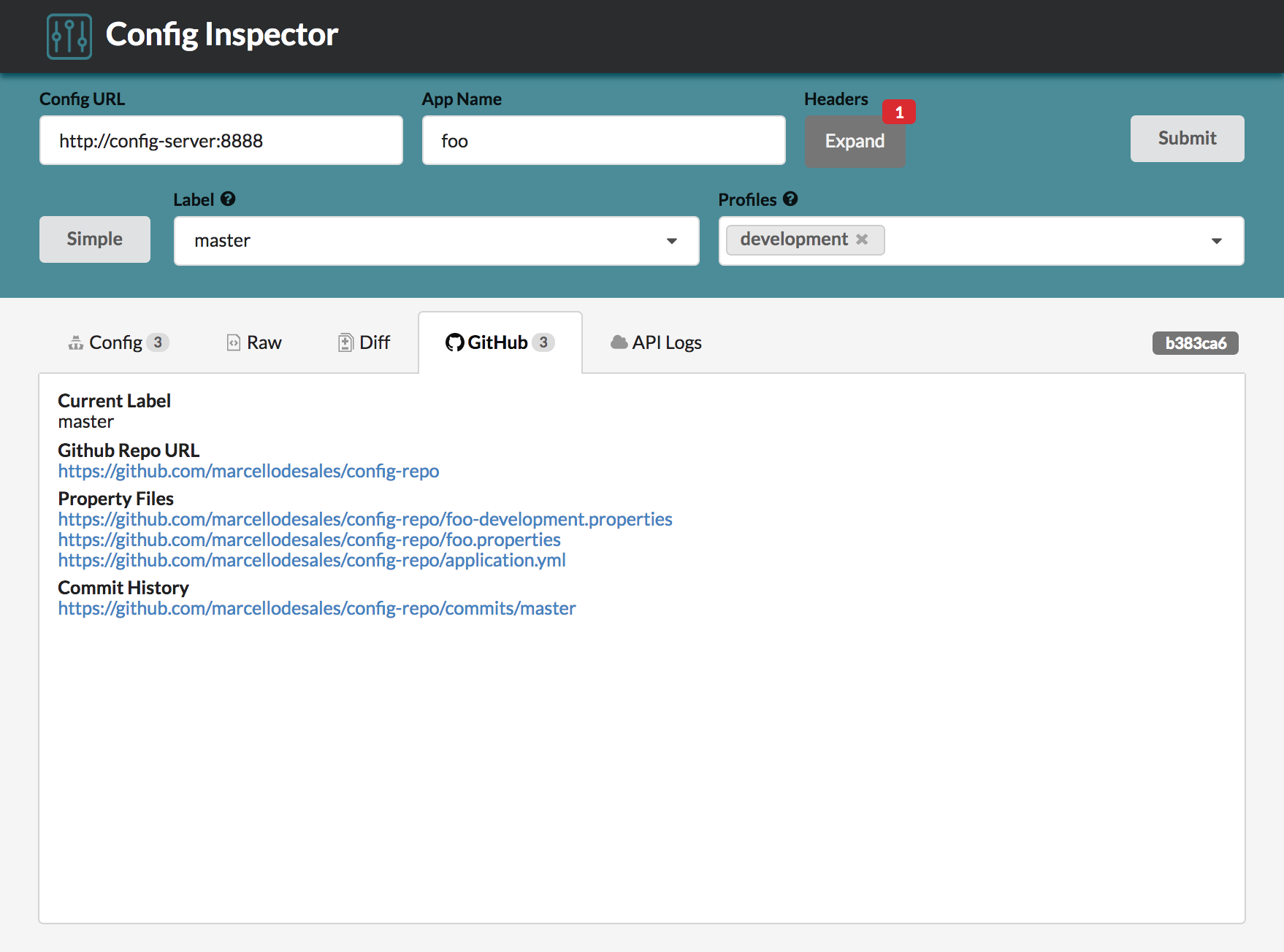Open the Label help question mark
This screenshot has height=952, width=1284.
(227, 198)
